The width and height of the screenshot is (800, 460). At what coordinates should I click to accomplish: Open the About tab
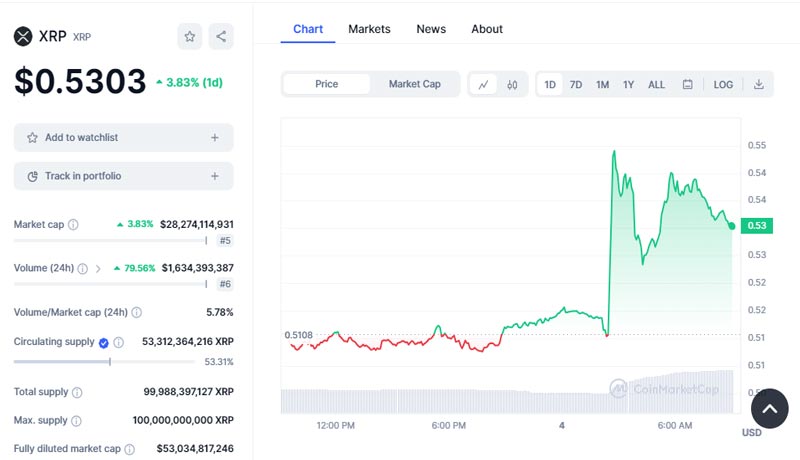(x=487, y=29)
